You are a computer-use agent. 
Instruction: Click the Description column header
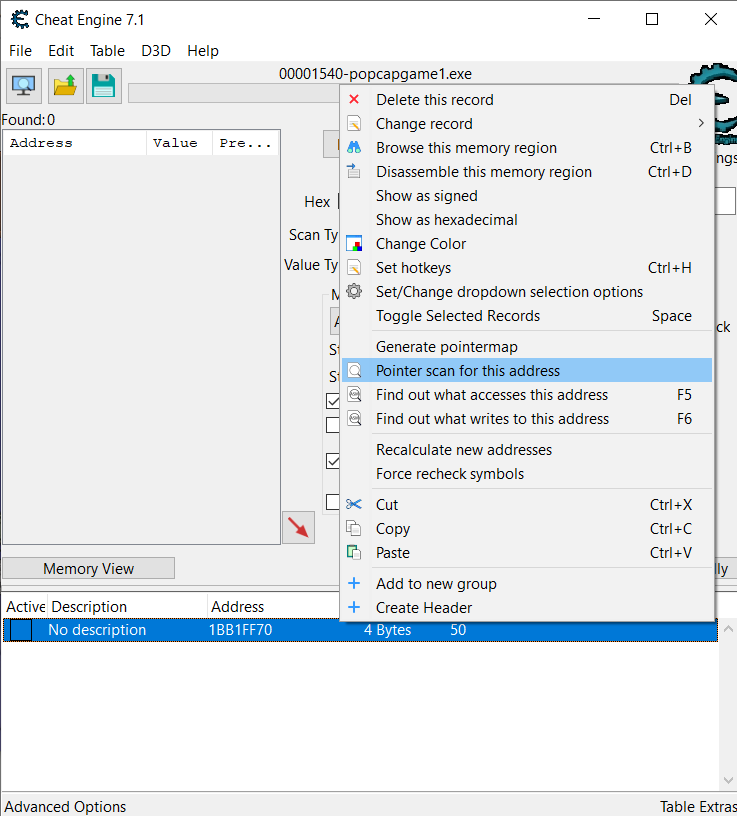click(127, 607)
